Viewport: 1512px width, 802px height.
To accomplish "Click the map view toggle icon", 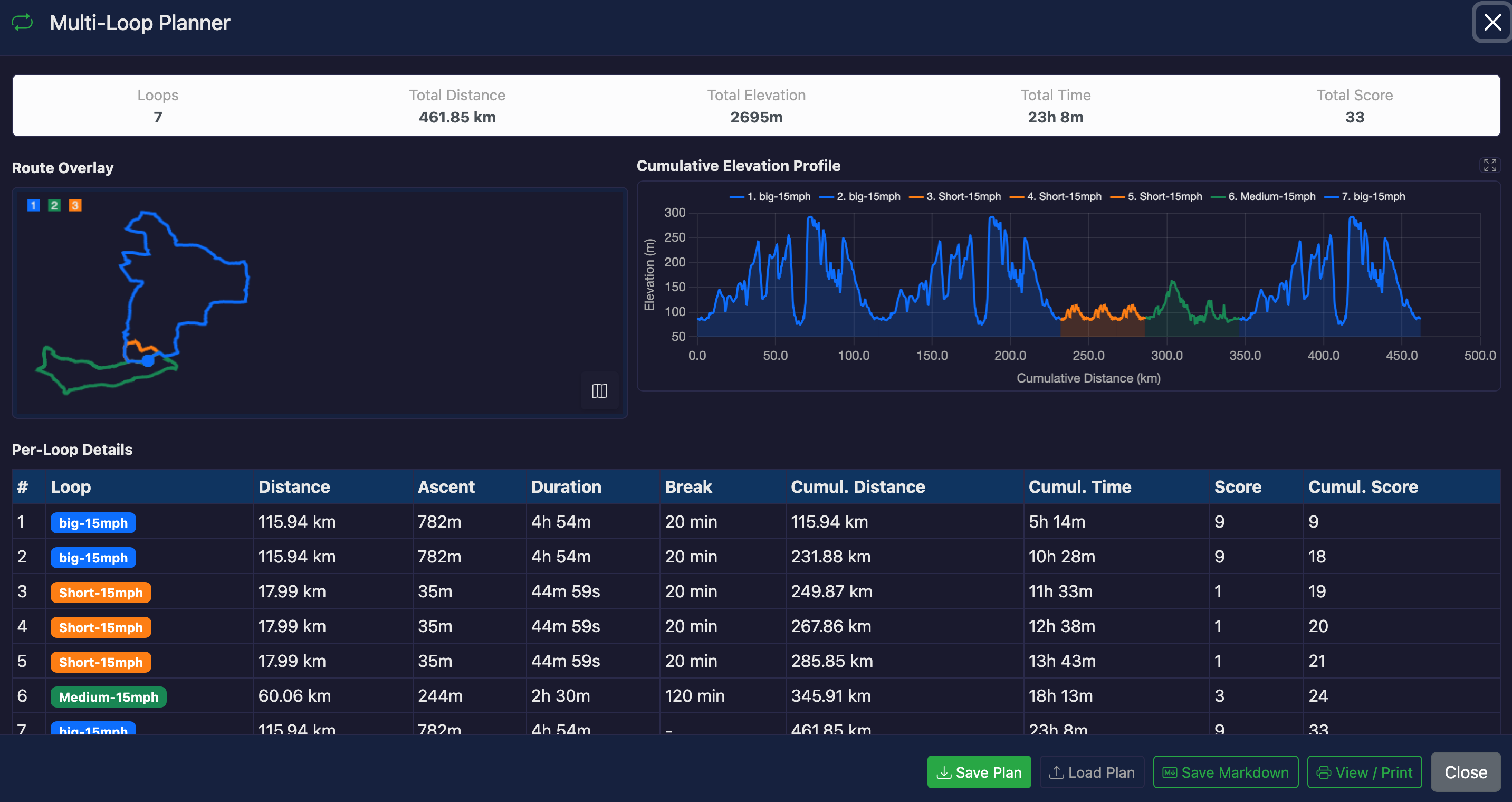I will (599, 390).
